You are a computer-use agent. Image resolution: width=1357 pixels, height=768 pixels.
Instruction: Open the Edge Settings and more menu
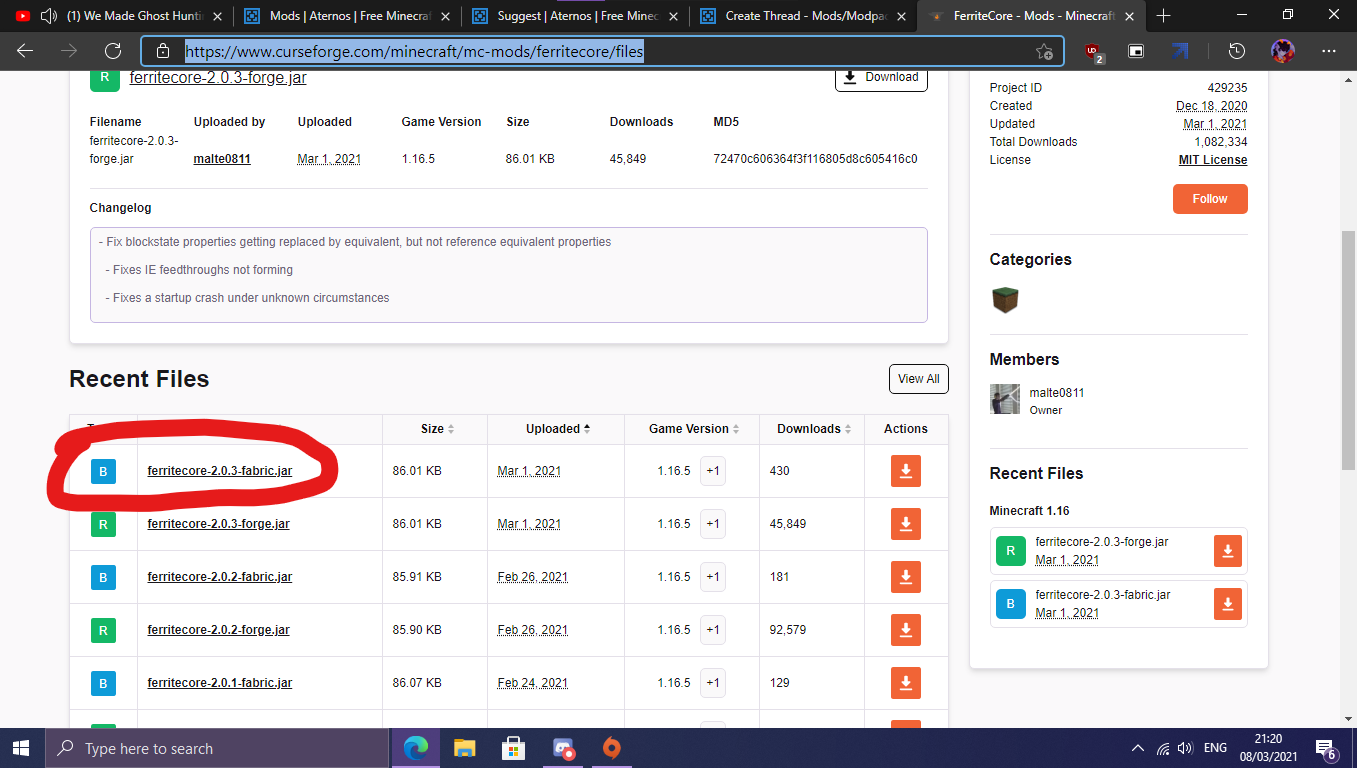[1329, 52]
